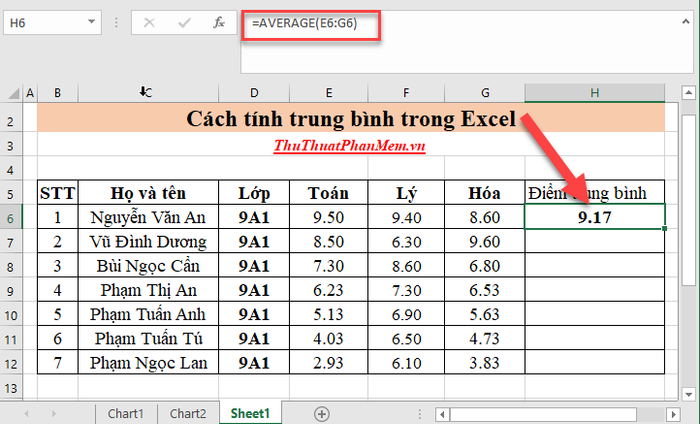Click horizontal scrollbar right arrow

click(673, 414)
